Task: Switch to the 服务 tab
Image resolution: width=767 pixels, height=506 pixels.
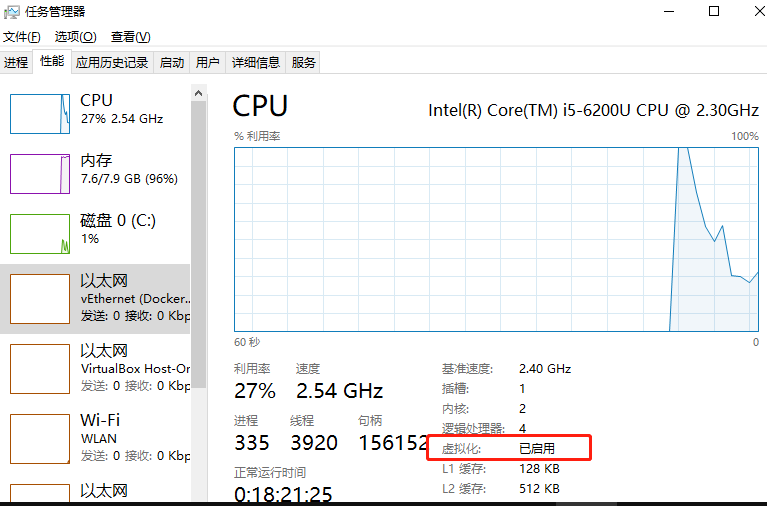Action: click(x=304, y=62)
